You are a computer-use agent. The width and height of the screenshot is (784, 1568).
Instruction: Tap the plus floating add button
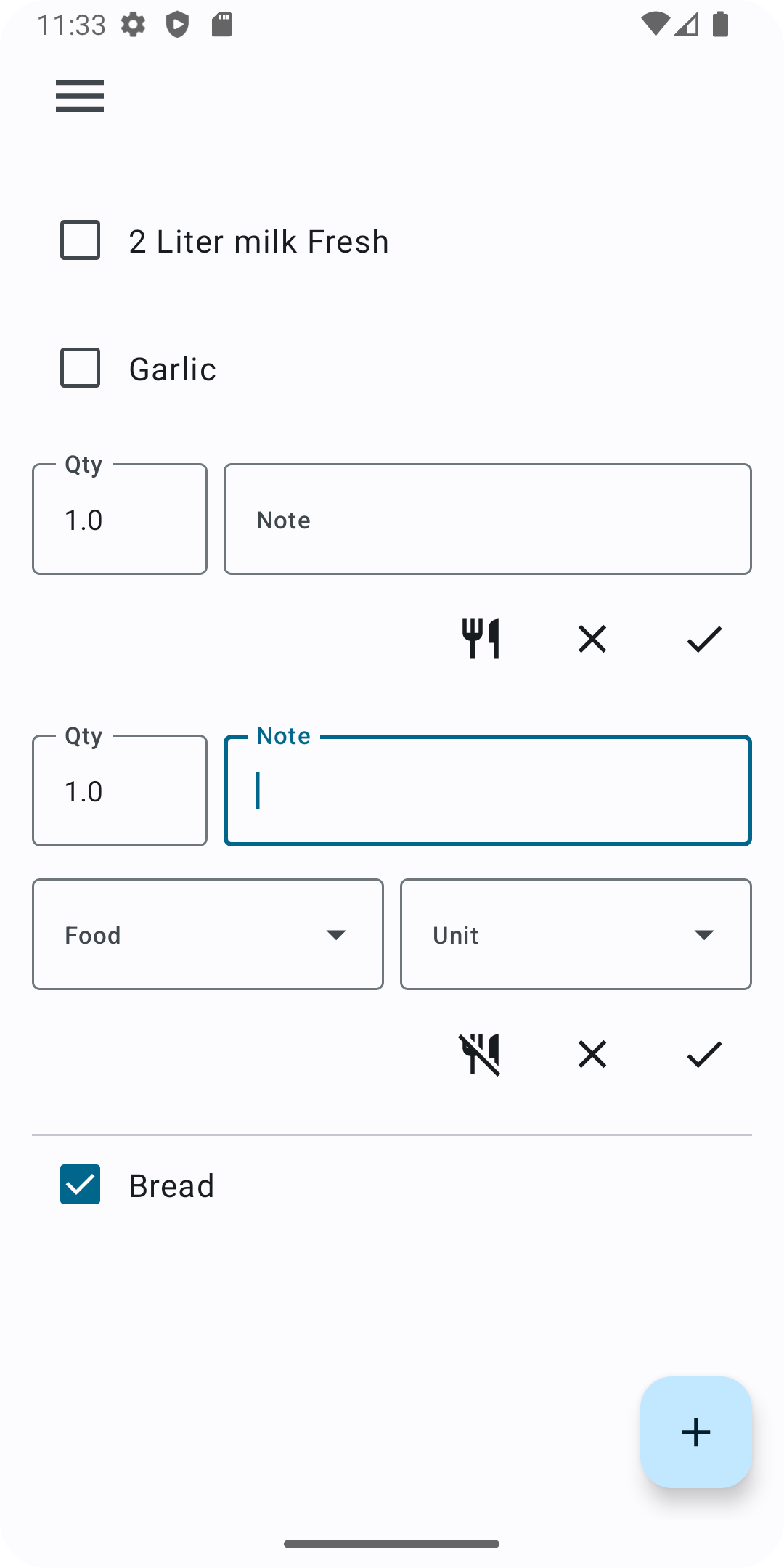click(695, 1432)
